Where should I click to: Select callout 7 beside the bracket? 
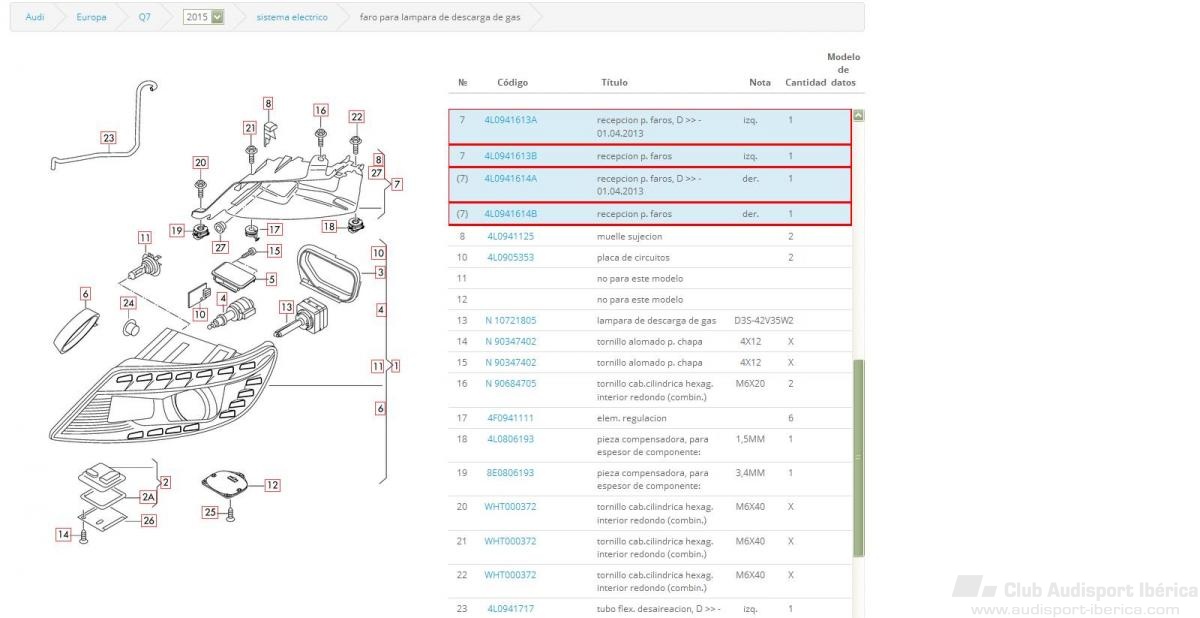(x=398, y=184)
